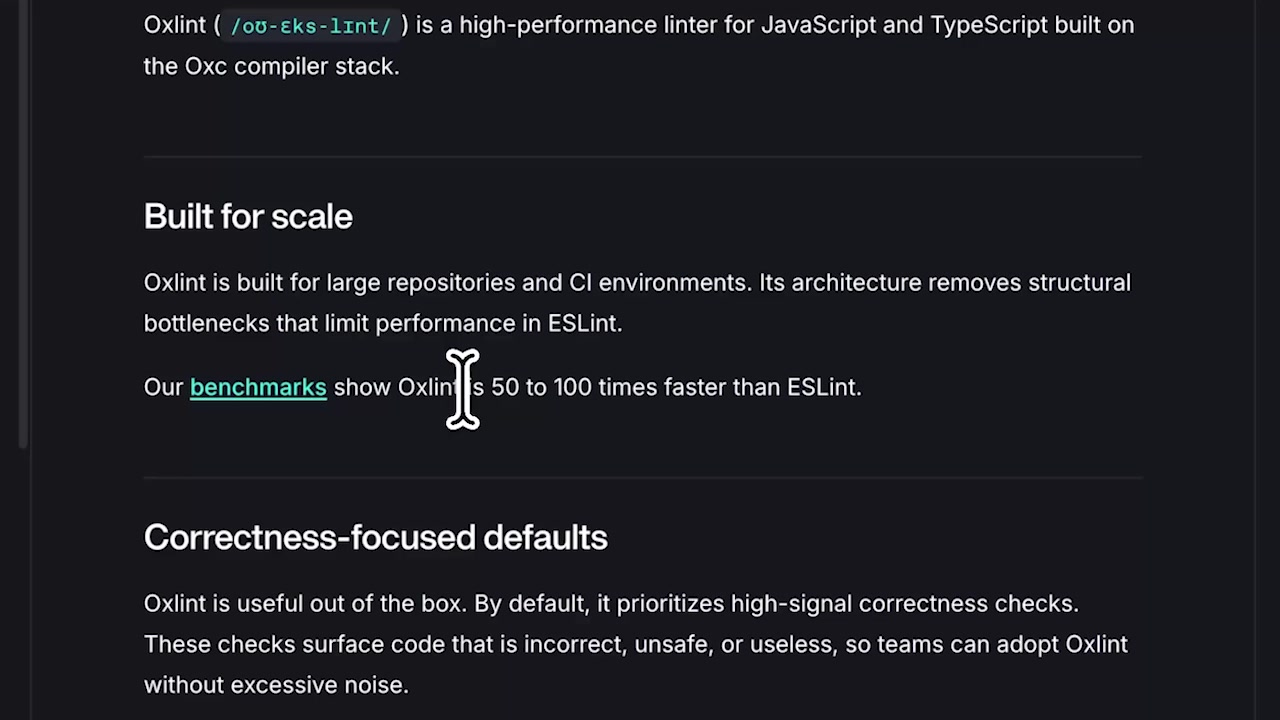
Task: Select the pronunciation code snippet /oʊ-ɛks-lɪnt/
Action: [310, 25]
